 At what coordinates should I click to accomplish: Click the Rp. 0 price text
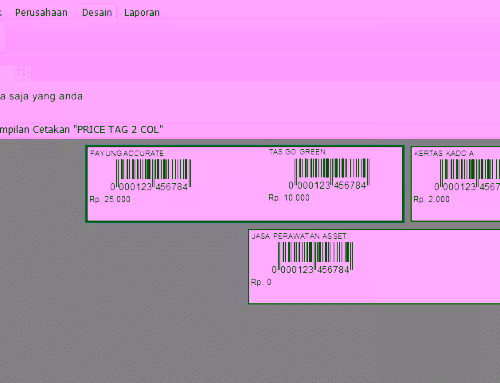coord(261,282)
